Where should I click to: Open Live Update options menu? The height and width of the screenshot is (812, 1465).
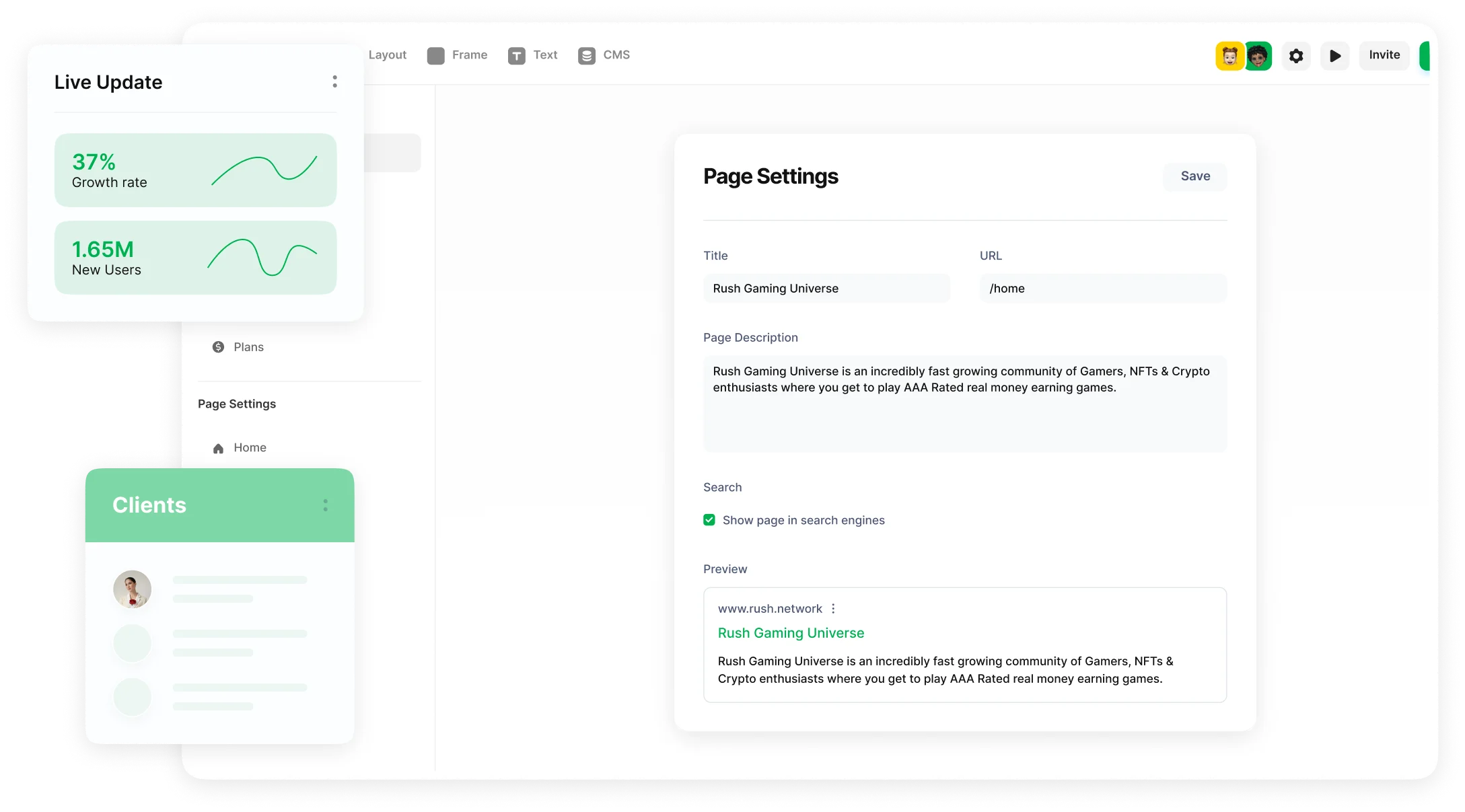[x=334, y=81]
